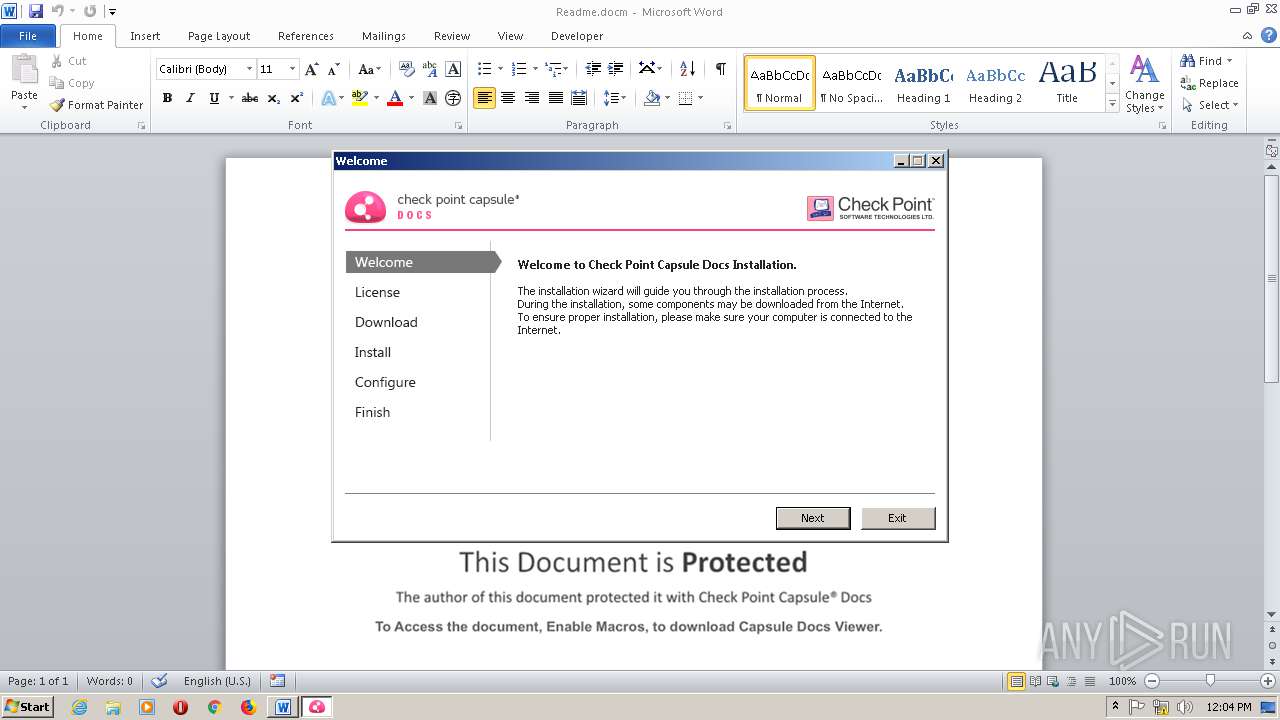Screen dimensions: 1280x720
Task: Click the Numbering list icon
Action: point(519,69)
